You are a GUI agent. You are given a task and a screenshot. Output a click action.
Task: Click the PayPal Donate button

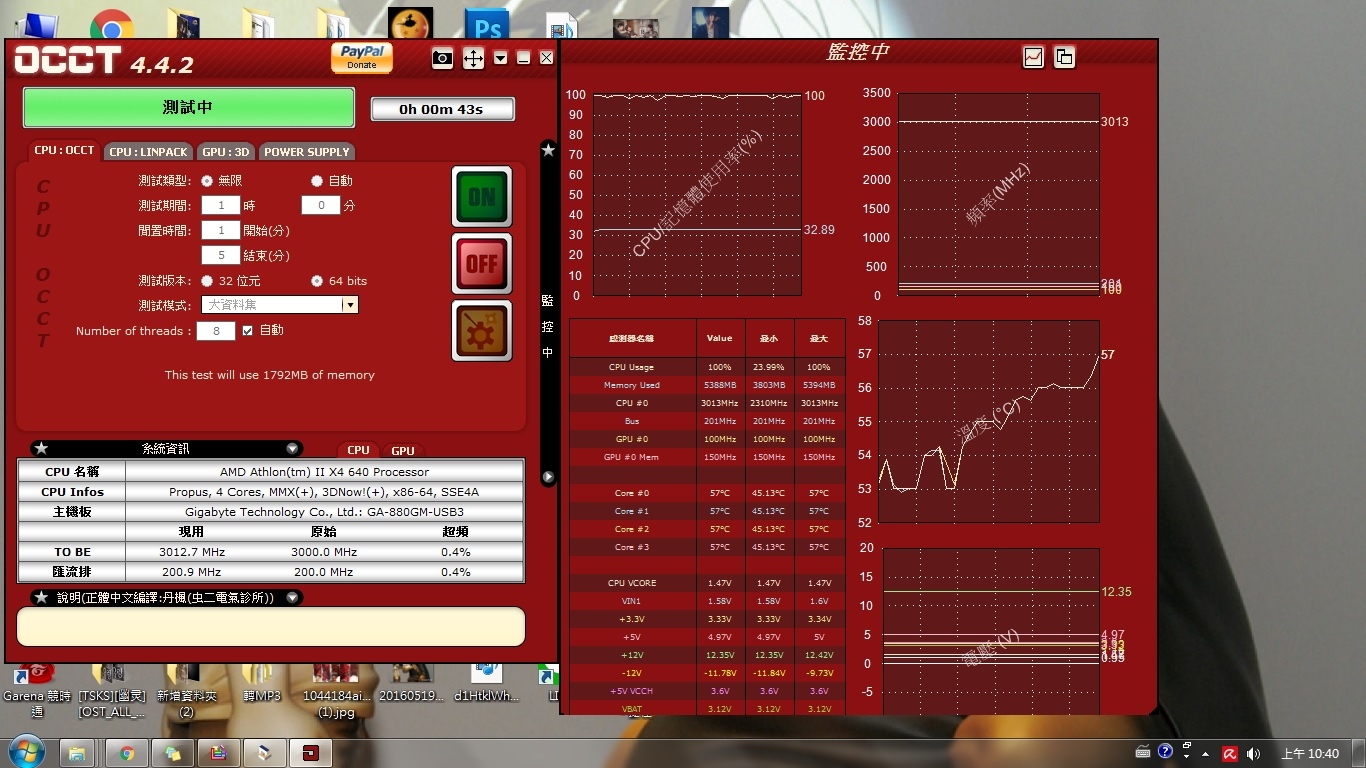[x=362, y=57]
